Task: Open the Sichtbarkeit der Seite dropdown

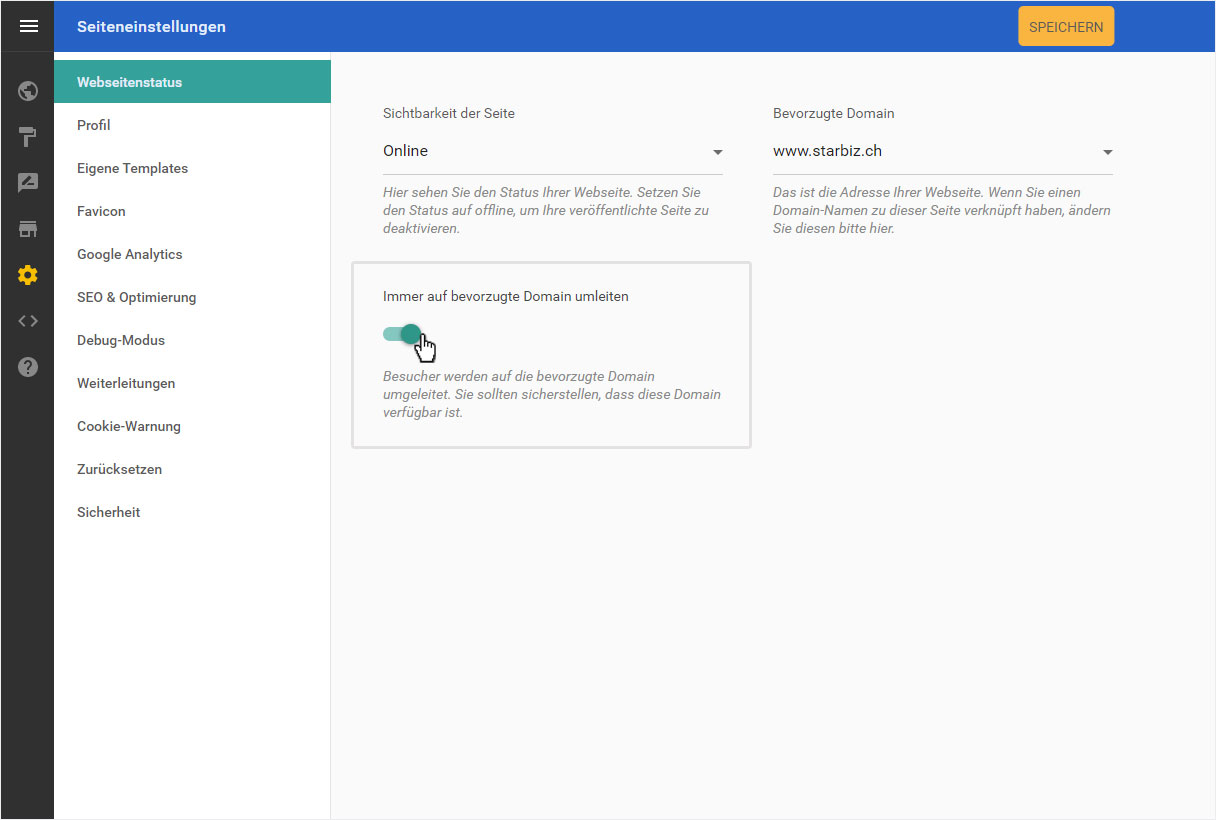Action: click(552, 152)
